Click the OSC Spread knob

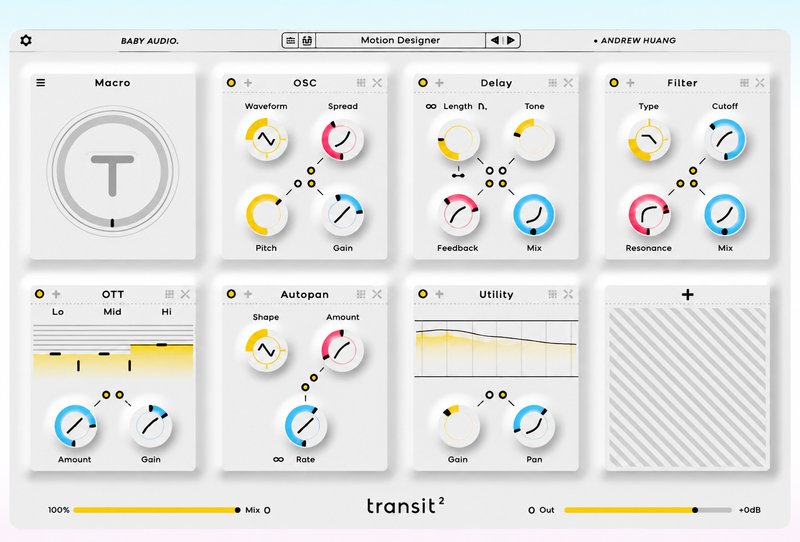click(x=342, y=139)
